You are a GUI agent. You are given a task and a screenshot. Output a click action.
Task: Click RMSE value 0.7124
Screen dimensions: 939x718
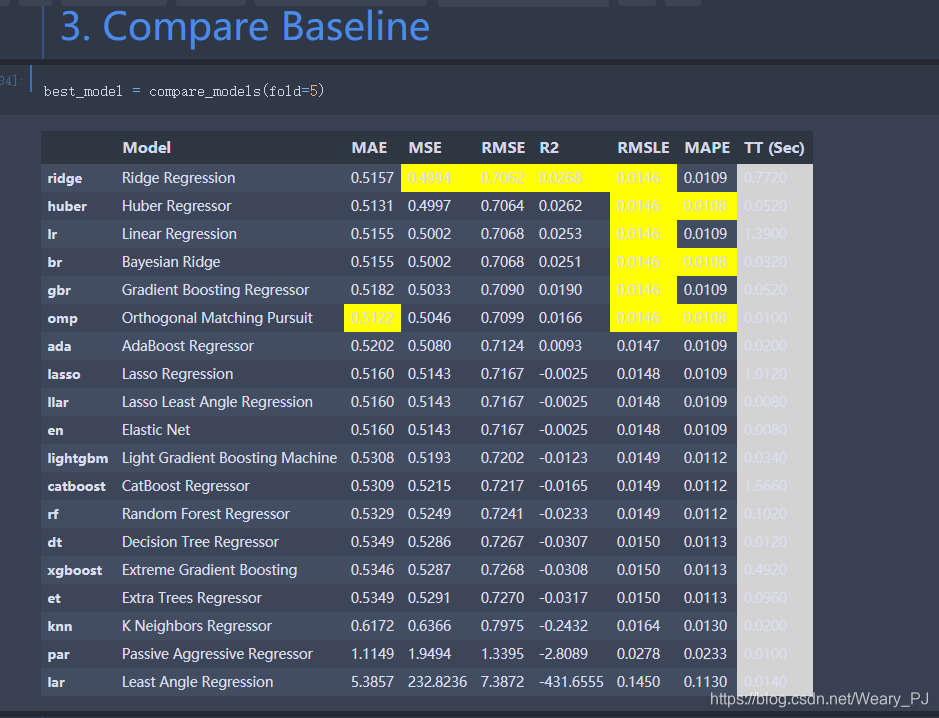pos(502,346)
